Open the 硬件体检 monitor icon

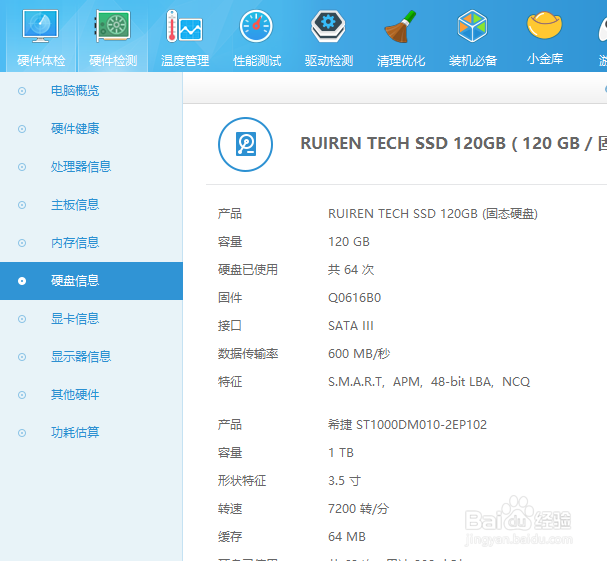[x=41, y=26]
